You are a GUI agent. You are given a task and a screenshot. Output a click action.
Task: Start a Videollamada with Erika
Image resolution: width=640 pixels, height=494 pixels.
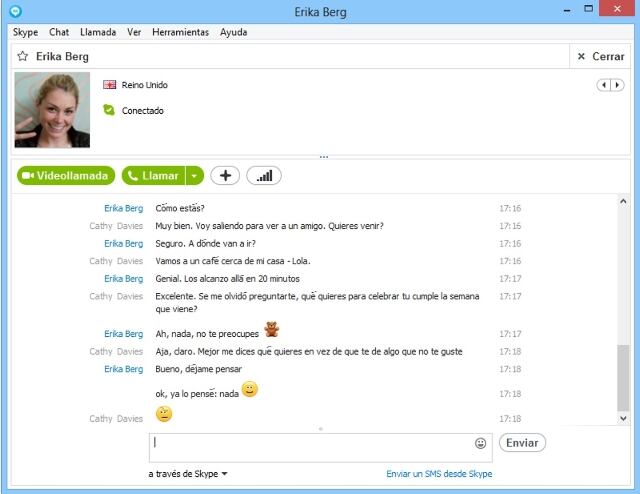pyautogui.click(x=66, y=176)
